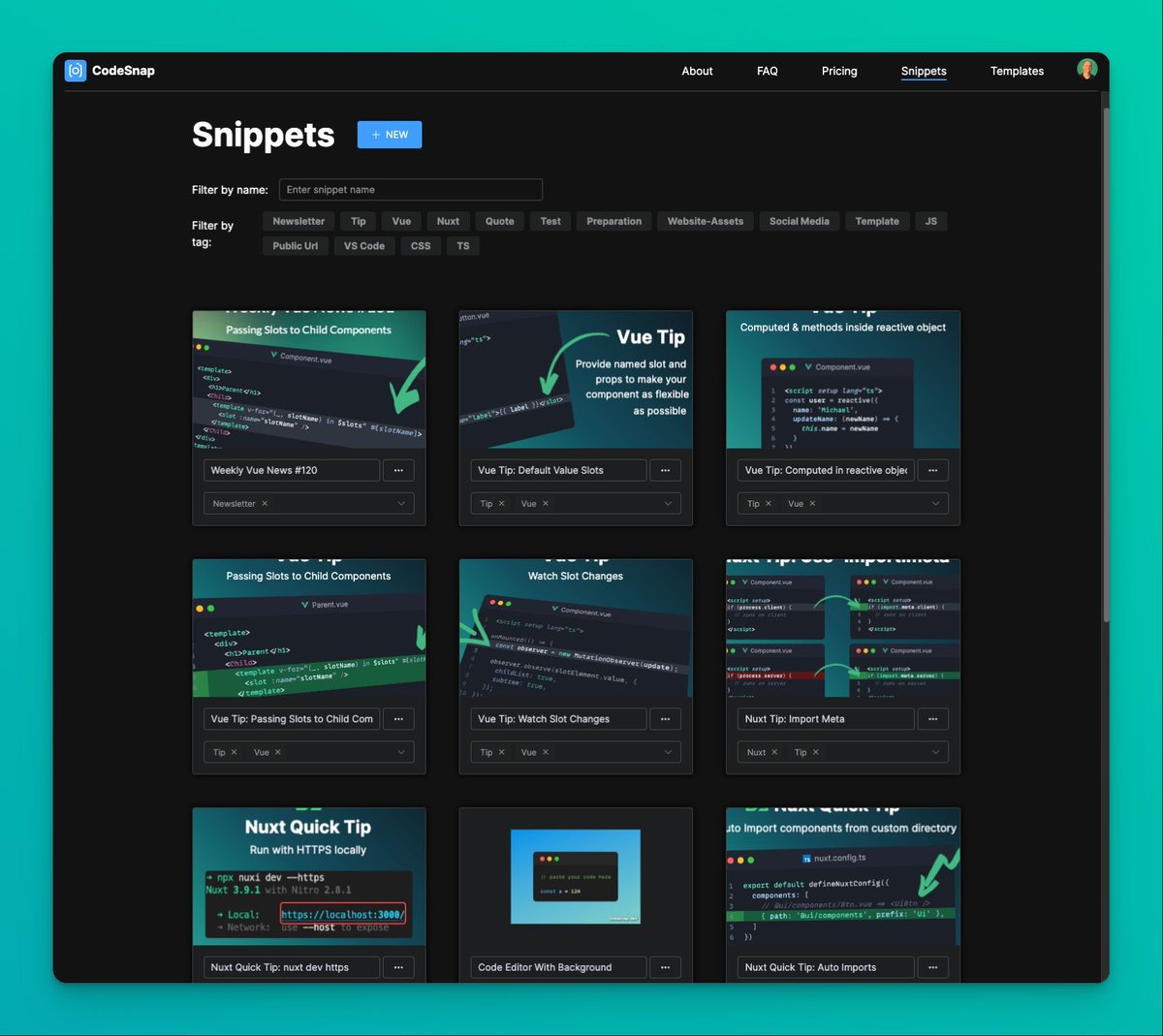Open more options for Watch Slot Changes

(665, 719)
